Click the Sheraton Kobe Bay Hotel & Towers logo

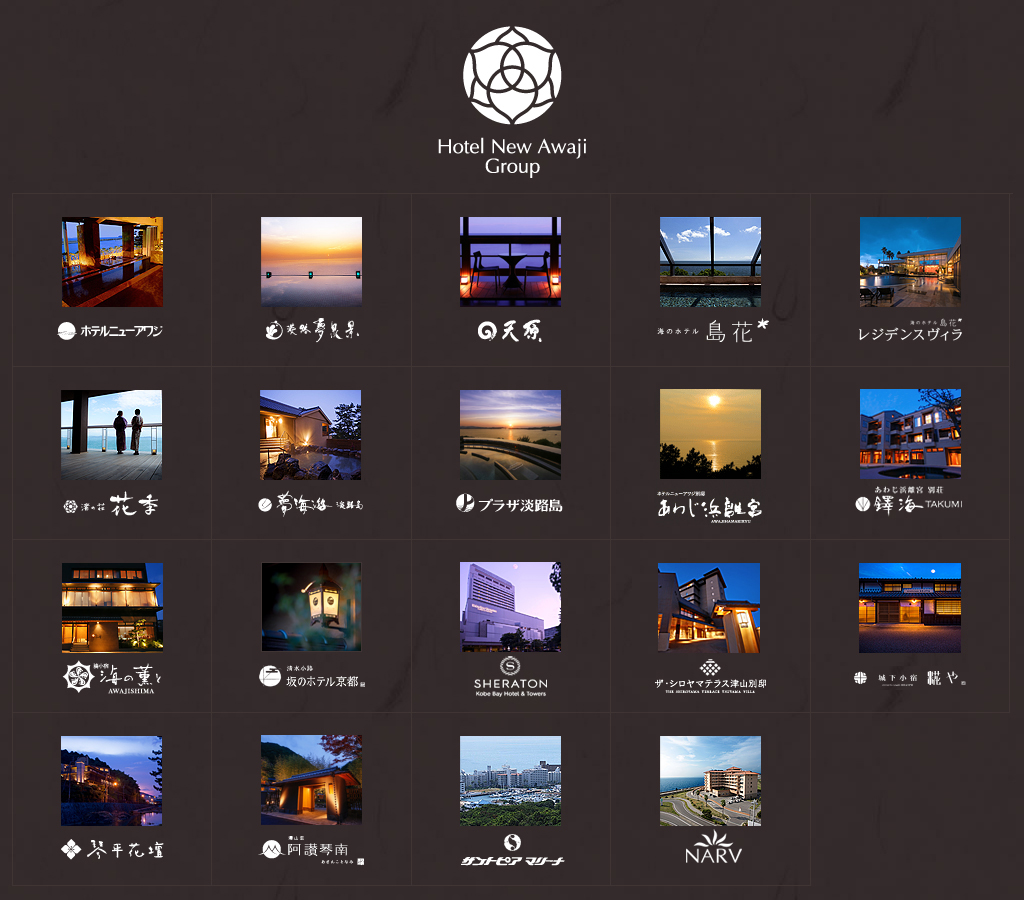point(511,677)
